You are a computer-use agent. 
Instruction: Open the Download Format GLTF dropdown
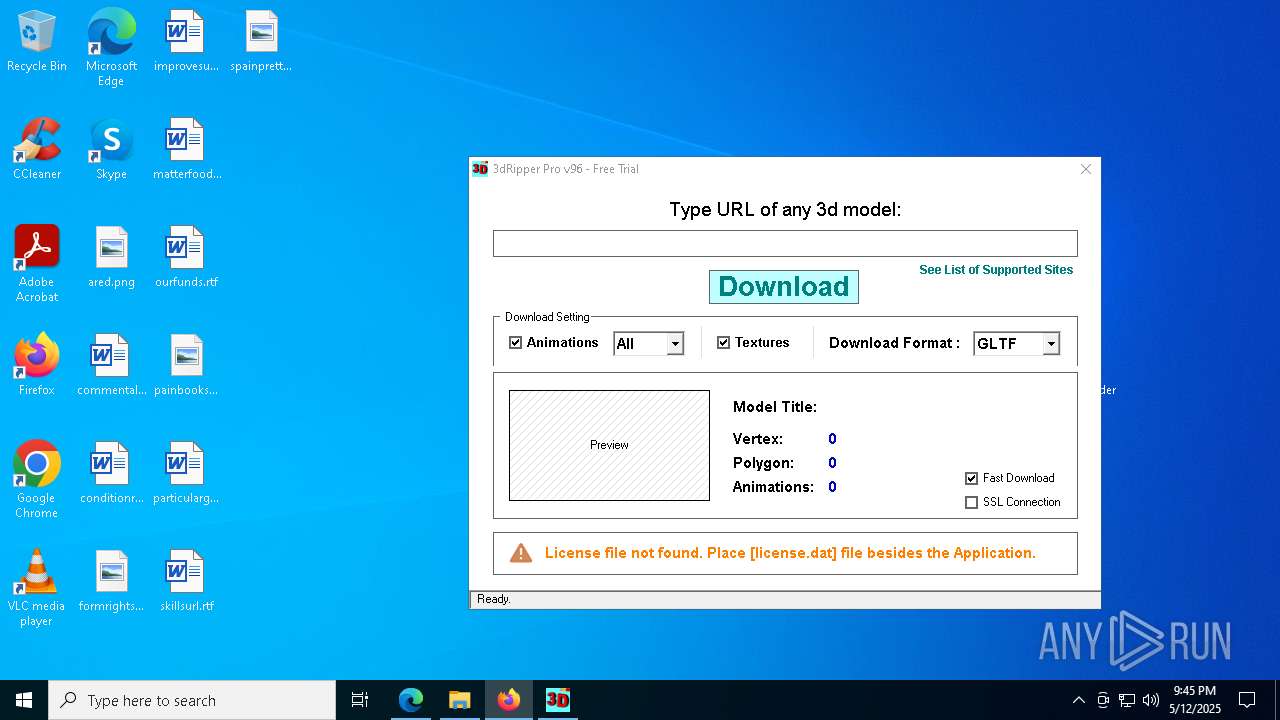pos(1051,344)
